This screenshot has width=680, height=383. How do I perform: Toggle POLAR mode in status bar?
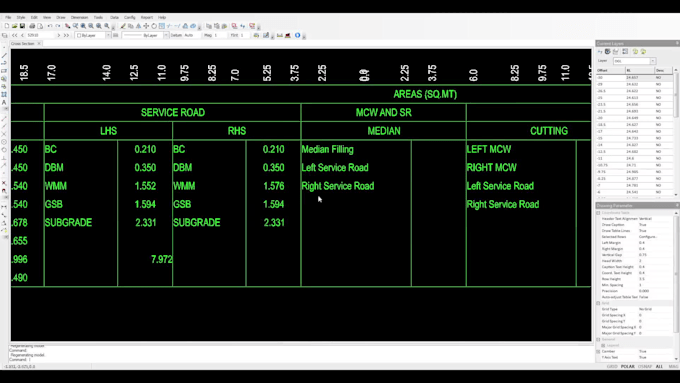click(628, 367)
